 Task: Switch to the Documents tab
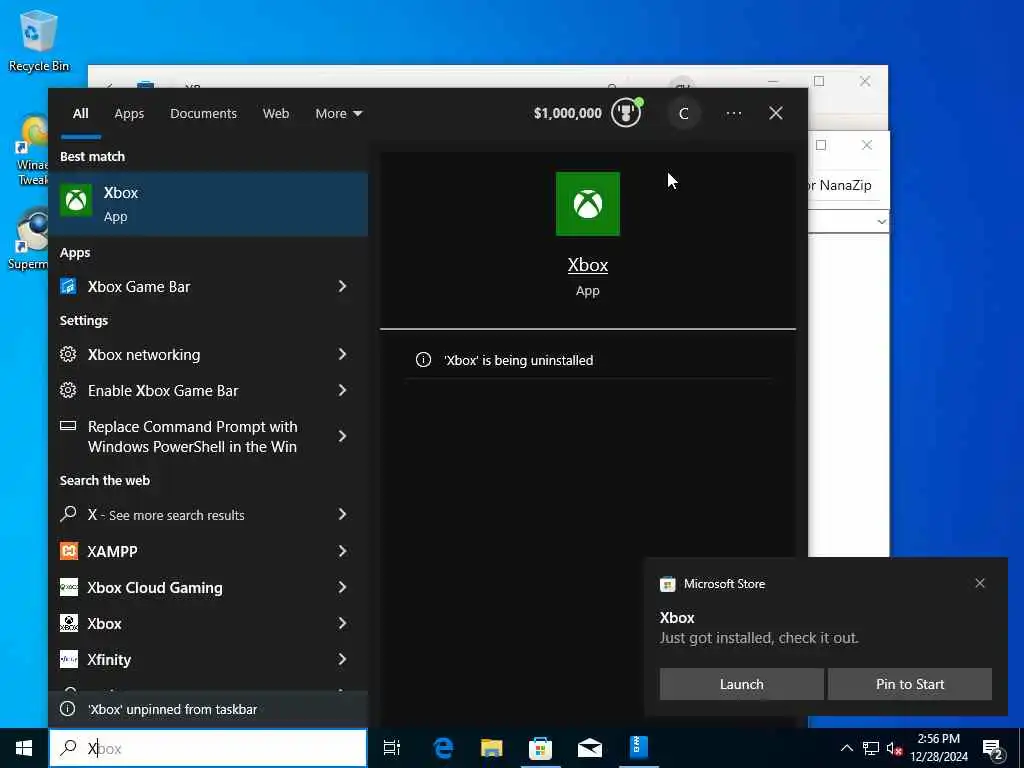[x=203, y=114]
